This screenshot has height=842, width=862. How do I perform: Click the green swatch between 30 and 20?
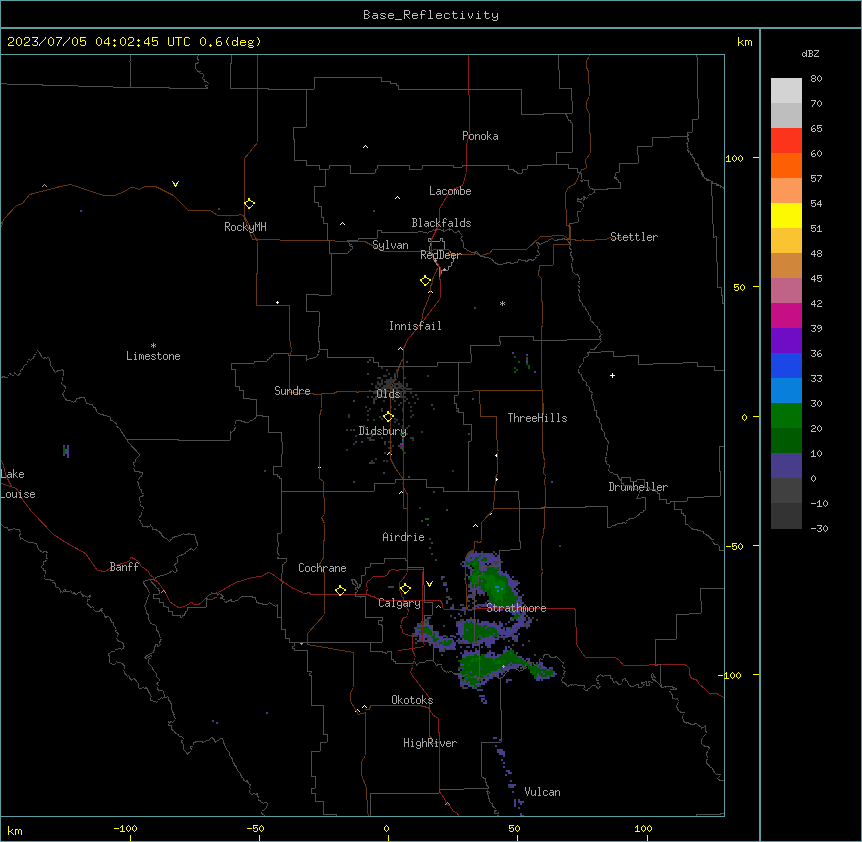coord(786,416)
